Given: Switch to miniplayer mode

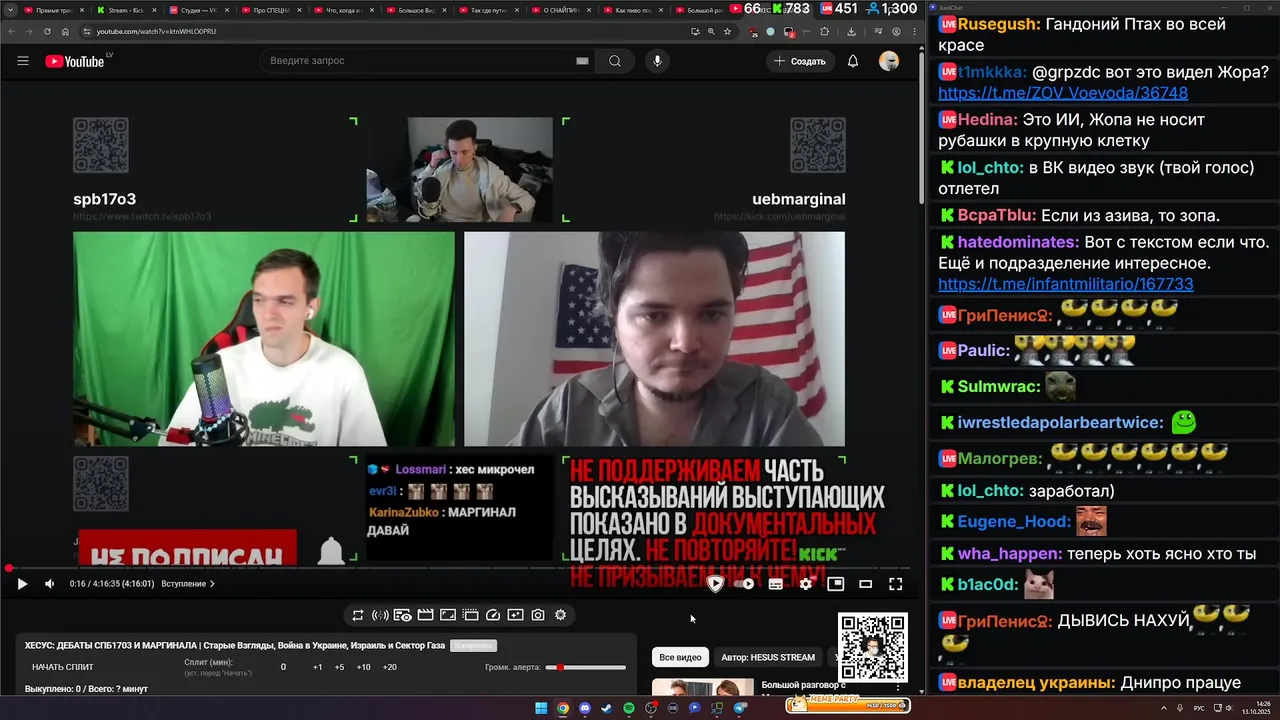Looking at the screenshot, I should click(835, 584).
